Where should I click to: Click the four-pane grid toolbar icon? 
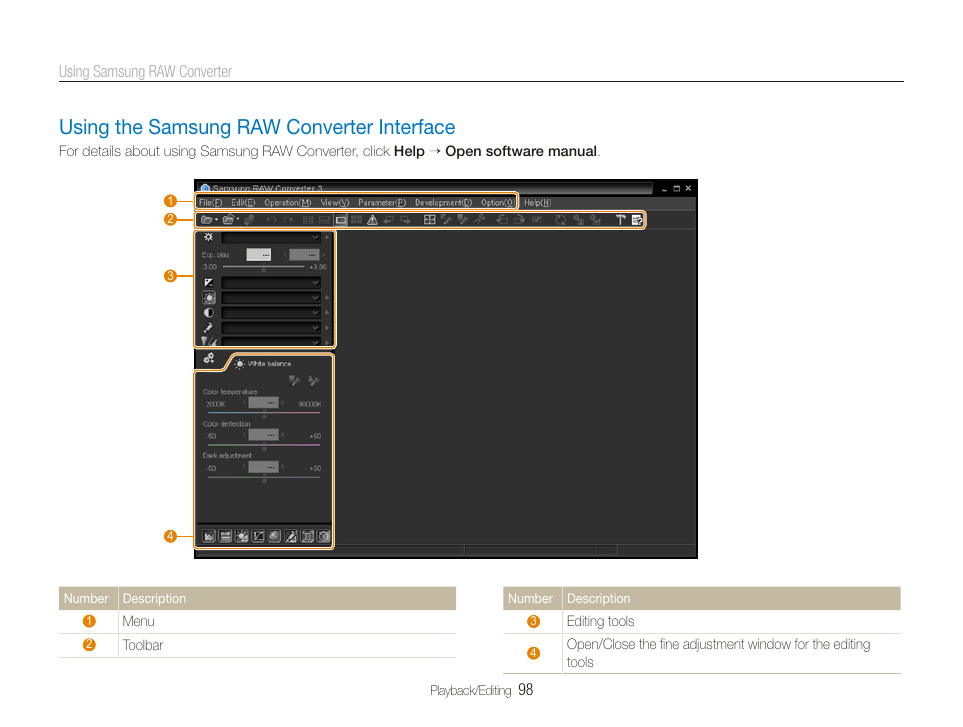tap(430, 220)
